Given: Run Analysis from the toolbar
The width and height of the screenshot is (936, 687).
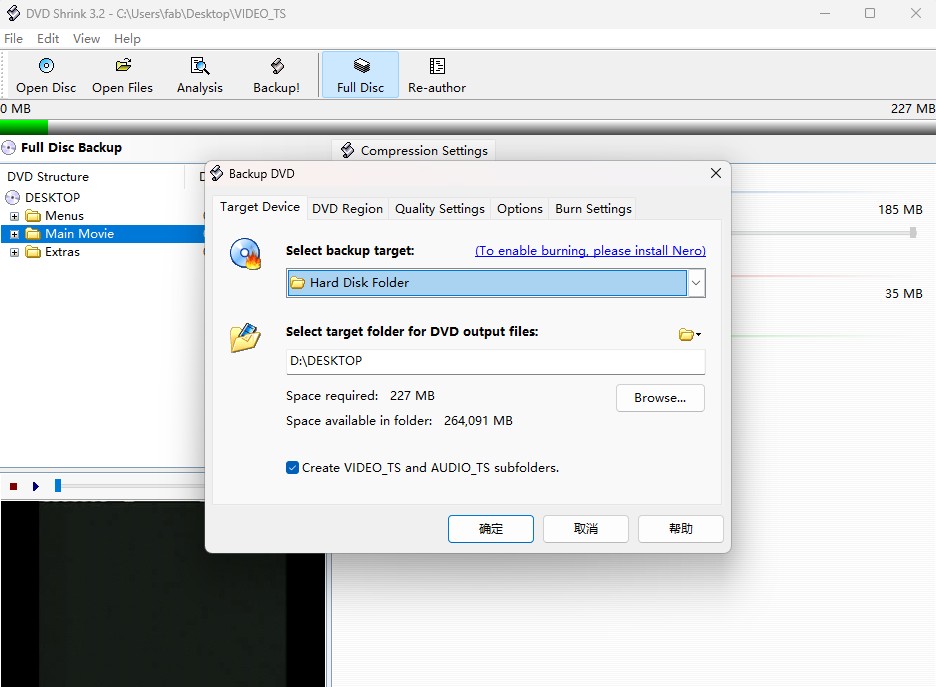Looking at the screenshot, I should [x=199, y=74].
